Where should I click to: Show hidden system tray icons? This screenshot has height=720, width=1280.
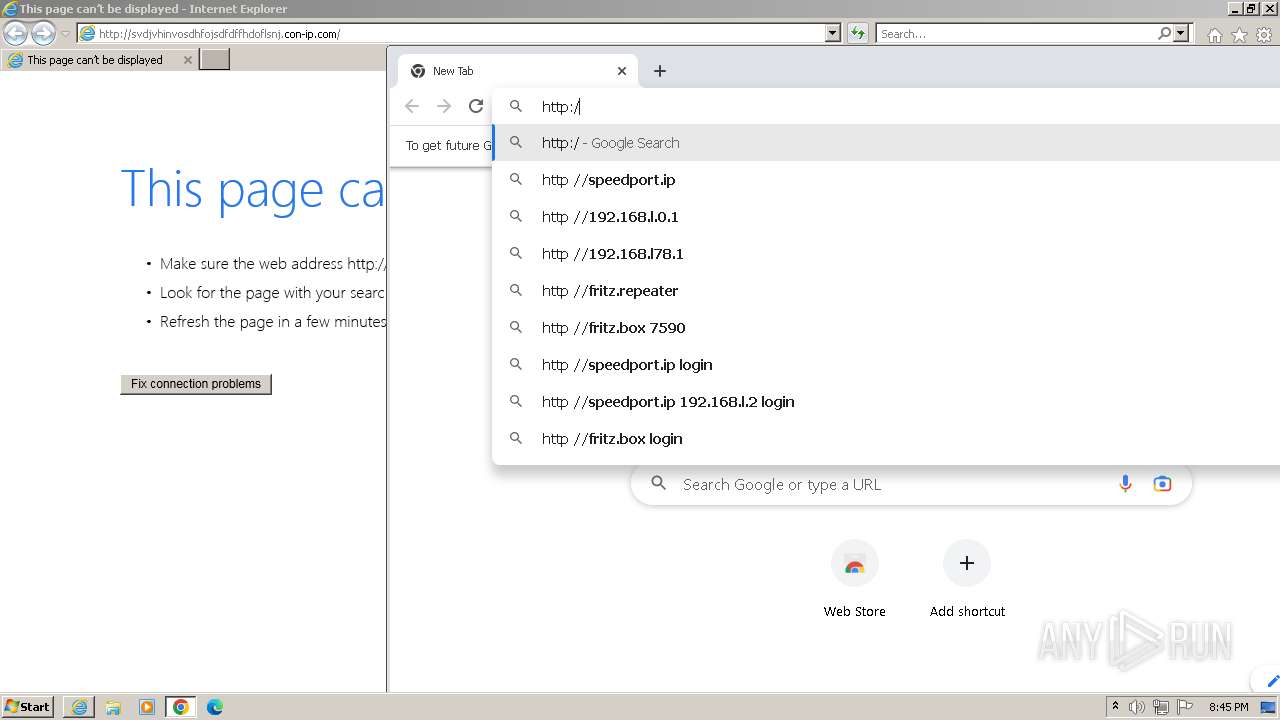point(1115,707)
